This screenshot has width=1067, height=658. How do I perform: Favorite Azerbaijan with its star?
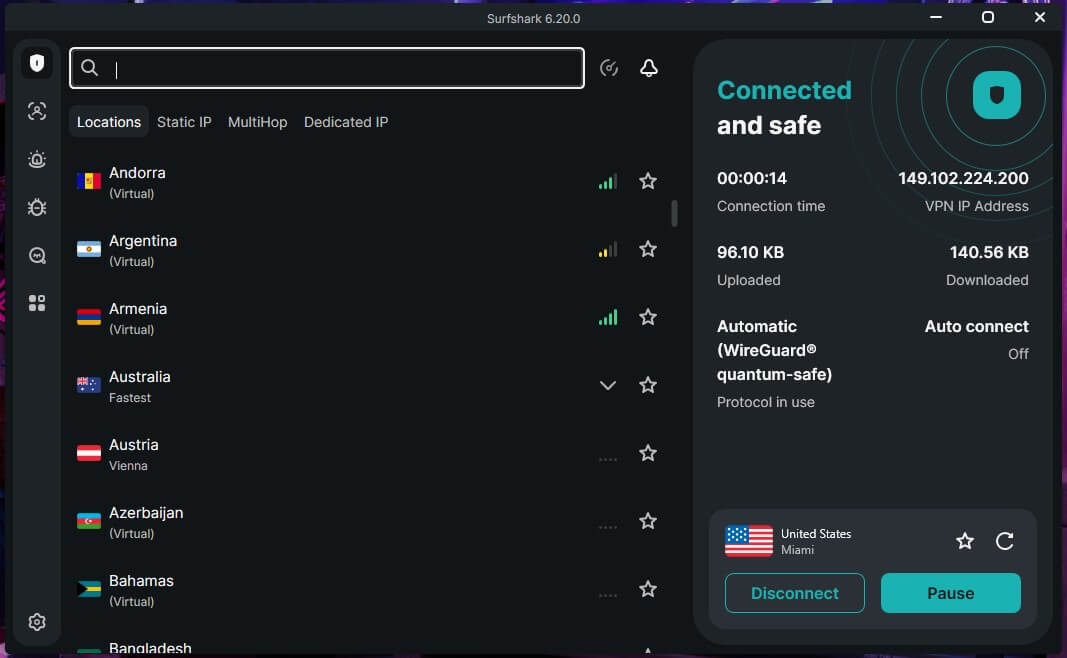point(648,521)
